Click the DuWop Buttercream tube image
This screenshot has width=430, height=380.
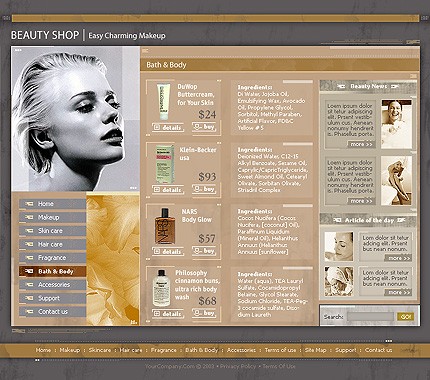coord(164,102)
